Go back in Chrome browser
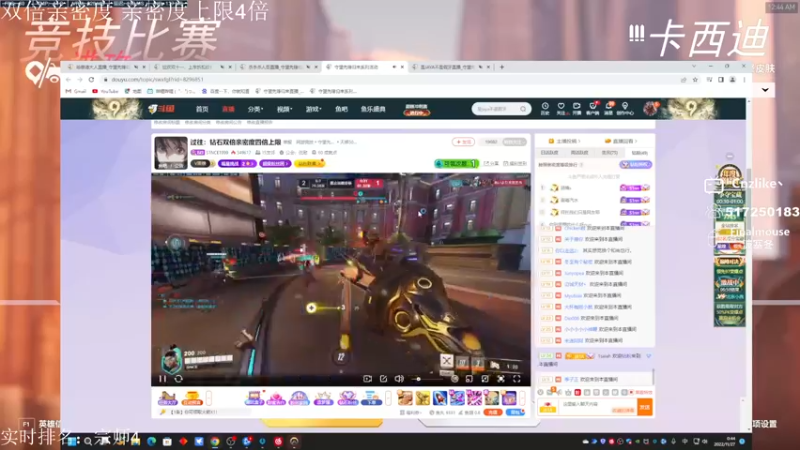This screenshot has height=450, width=800. (68, 80)
